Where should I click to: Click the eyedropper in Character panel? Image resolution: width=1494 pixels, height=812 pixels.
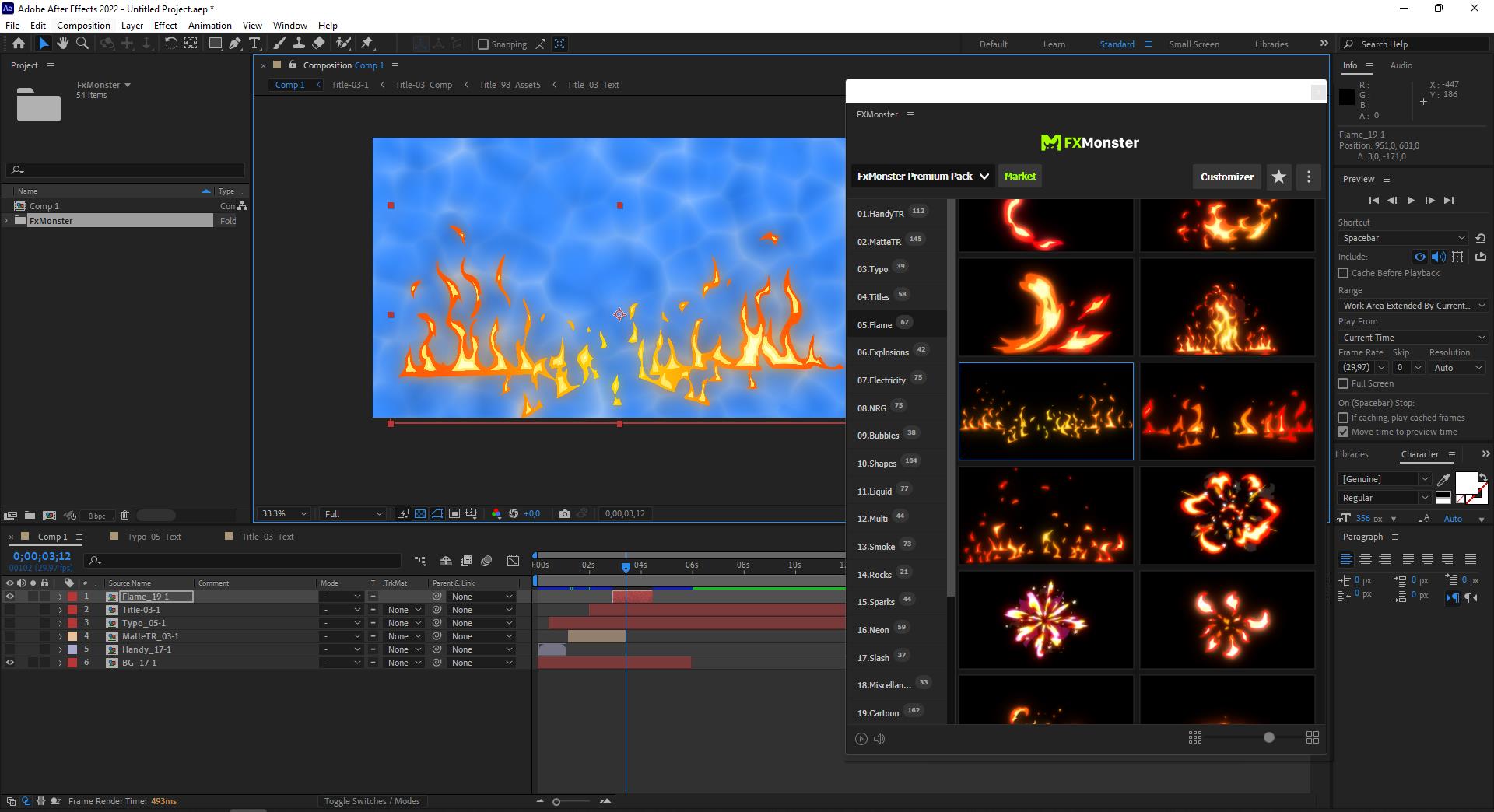tap(1443, 479)
